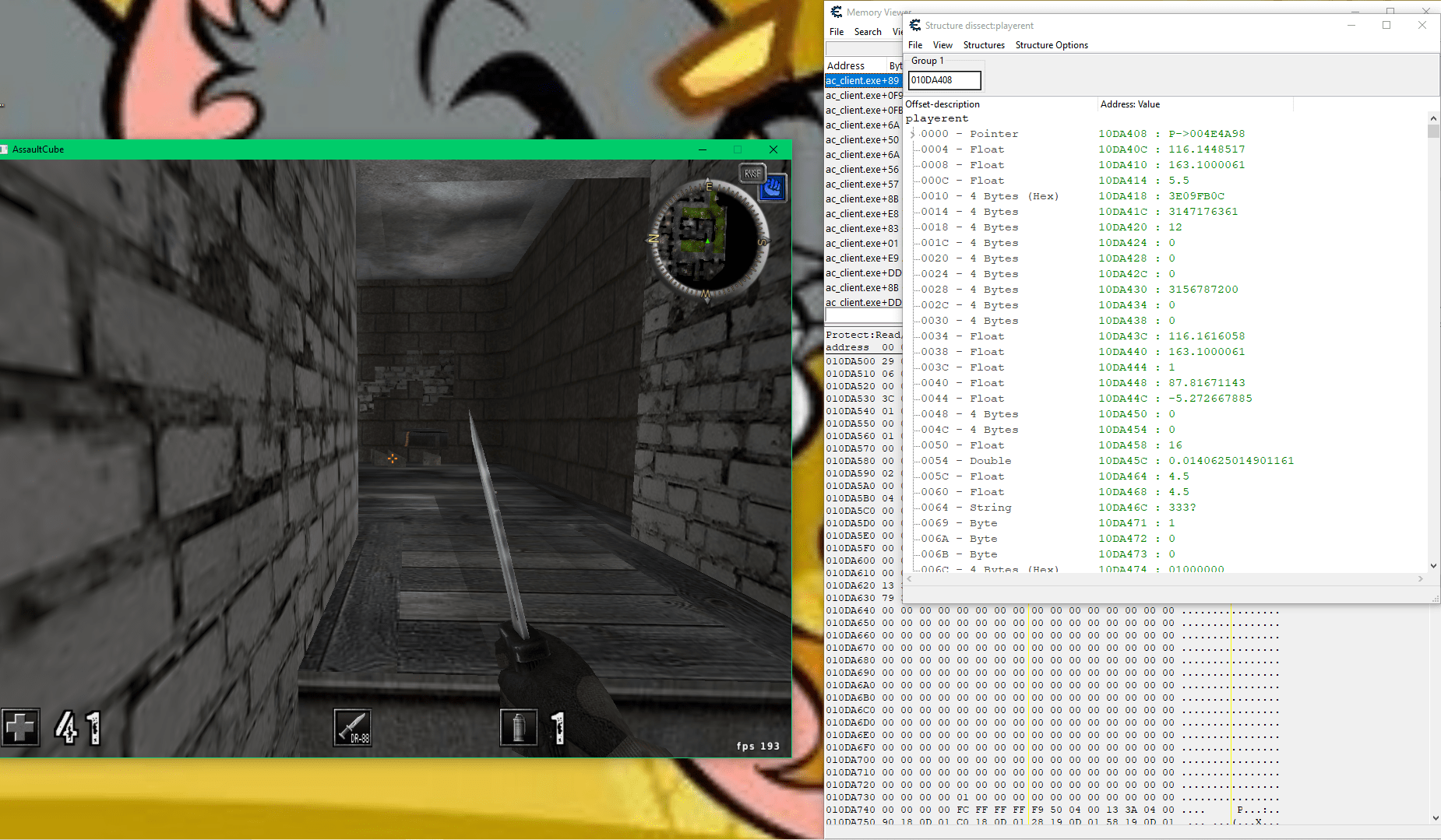
Task: Open the Structure Options menu
Action: [x=1052, y=45]
